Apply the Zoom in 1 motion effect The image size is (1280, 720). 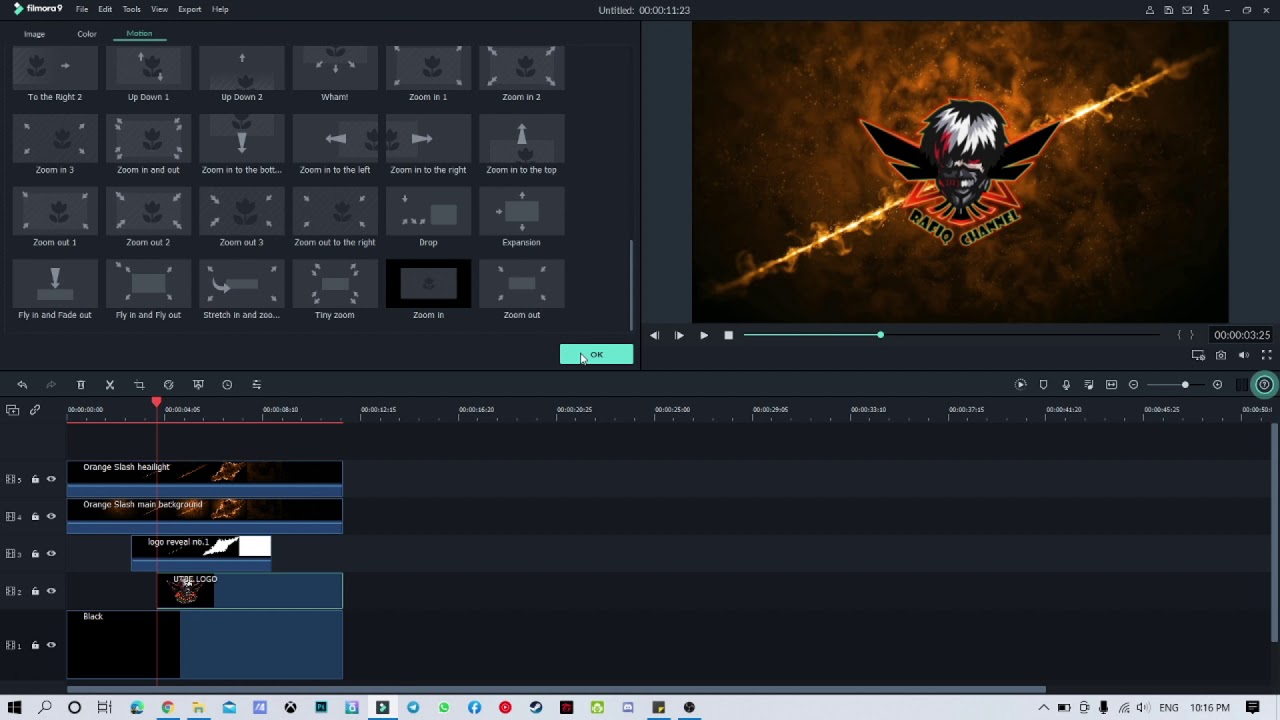point(428,74)
